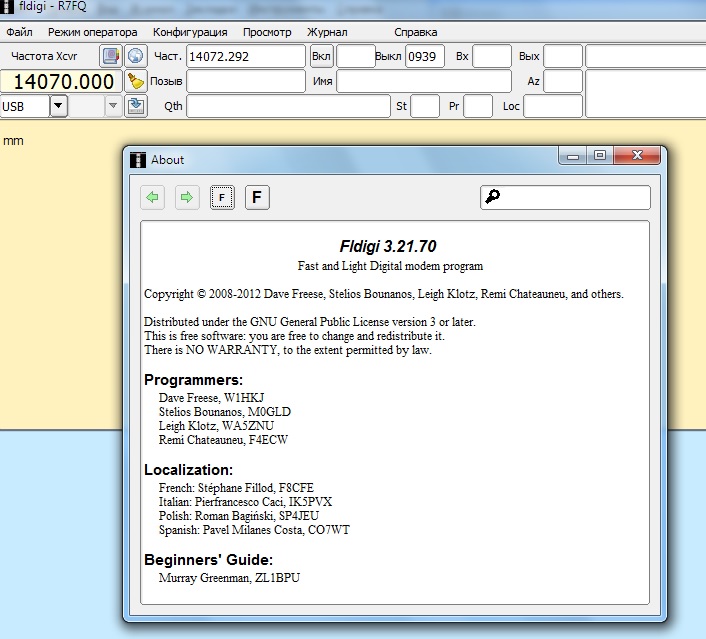
Task: Open the Справка menu
Action: (x=415, y=32)
